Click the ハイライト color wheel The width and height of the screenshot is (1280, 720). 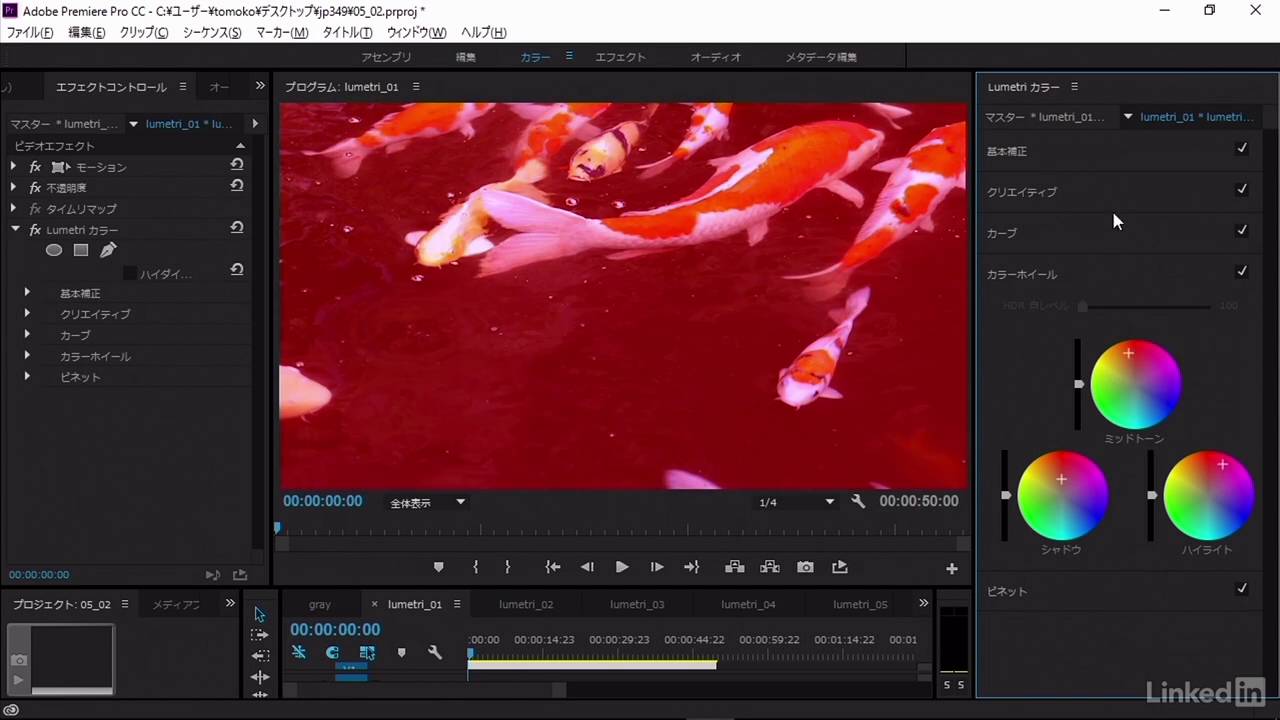tap(1208, 496)
